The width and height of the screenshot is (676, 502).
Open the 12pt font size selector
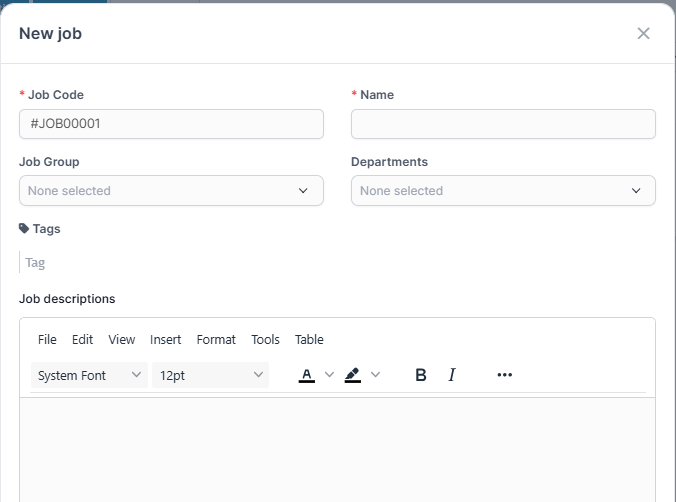[x=210, y=375]
